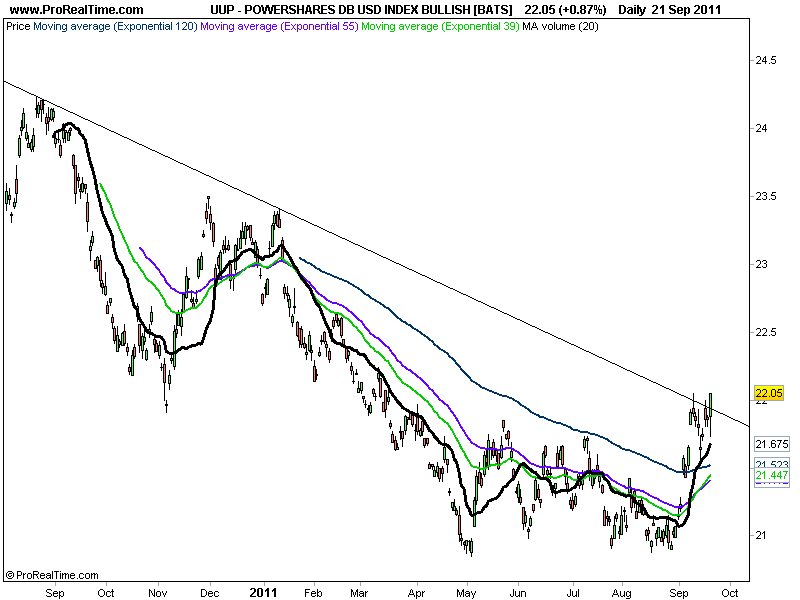The height and width of the screenshot is (600, 800).
Task: Click the 22.5 price axis label
Action: [x=766, y=332]
